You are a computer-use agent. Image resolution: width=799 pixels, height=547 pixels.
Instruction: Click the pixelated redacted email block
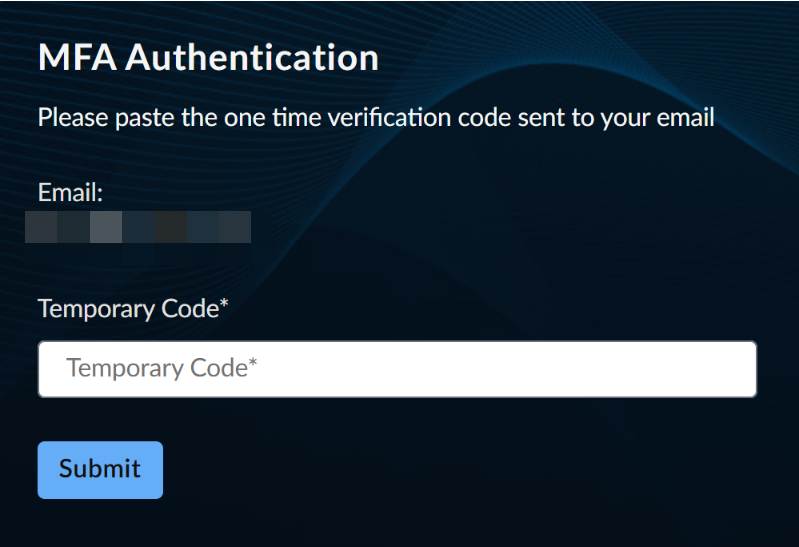tap(138, 227)
